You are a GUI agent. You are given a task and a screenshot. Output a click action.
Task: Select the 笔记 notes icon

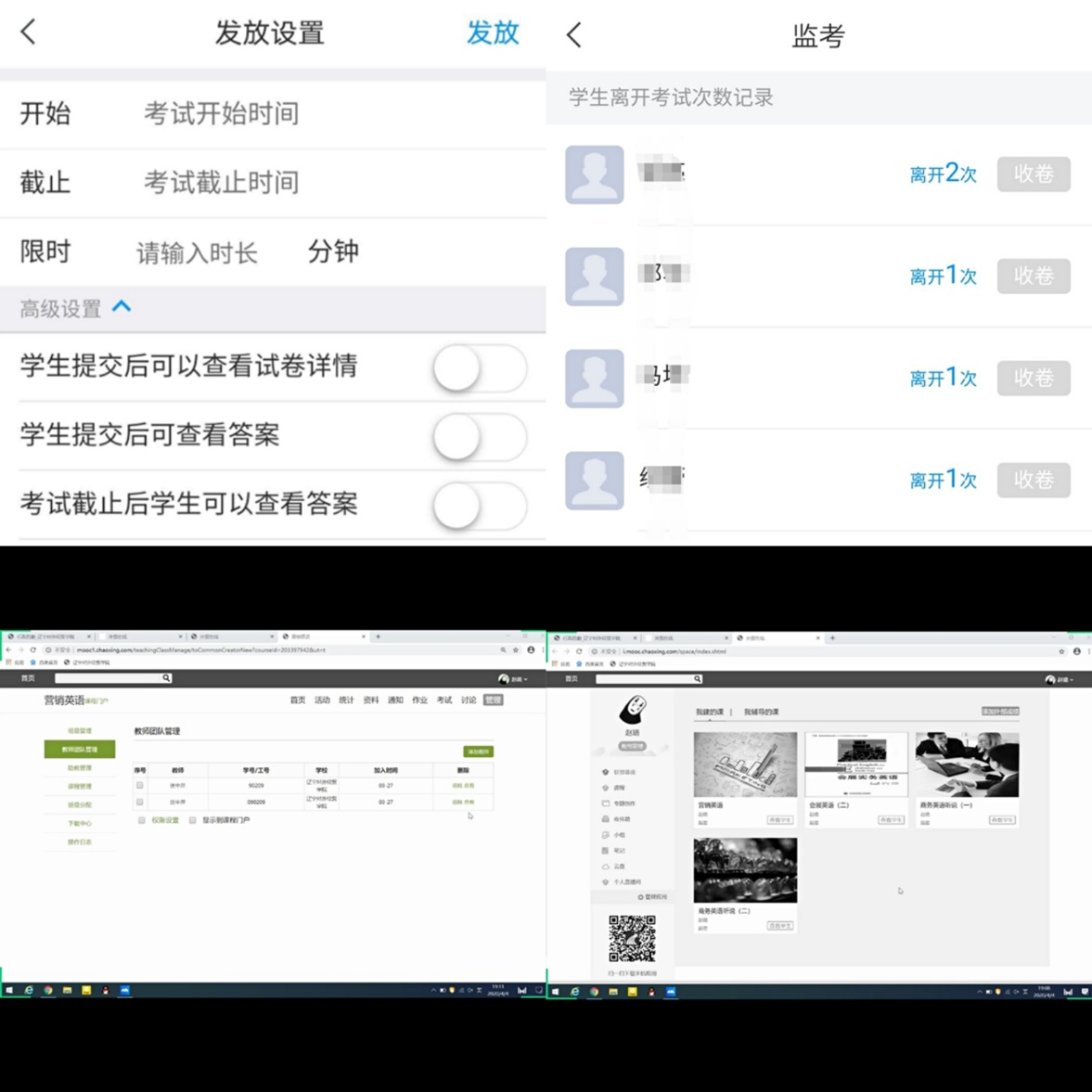click(x=605, y=850)
